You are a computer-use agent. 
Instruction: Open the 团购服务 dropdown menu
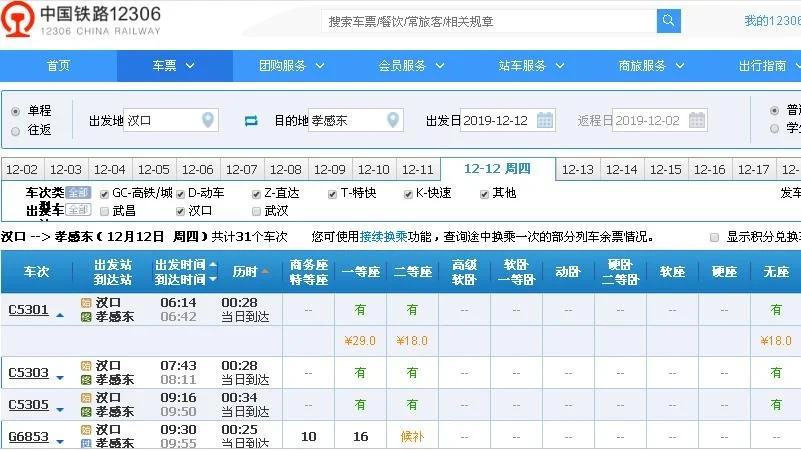tap(292, 65)
